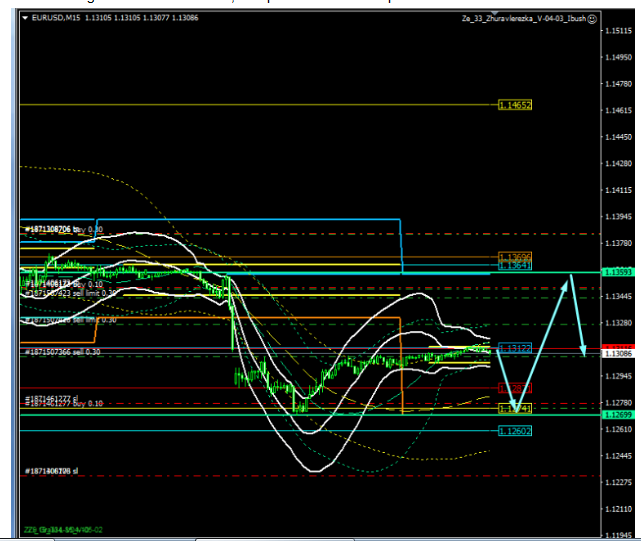
Task: Click the current price 1.13086 marker
Action: click(616, 353)
